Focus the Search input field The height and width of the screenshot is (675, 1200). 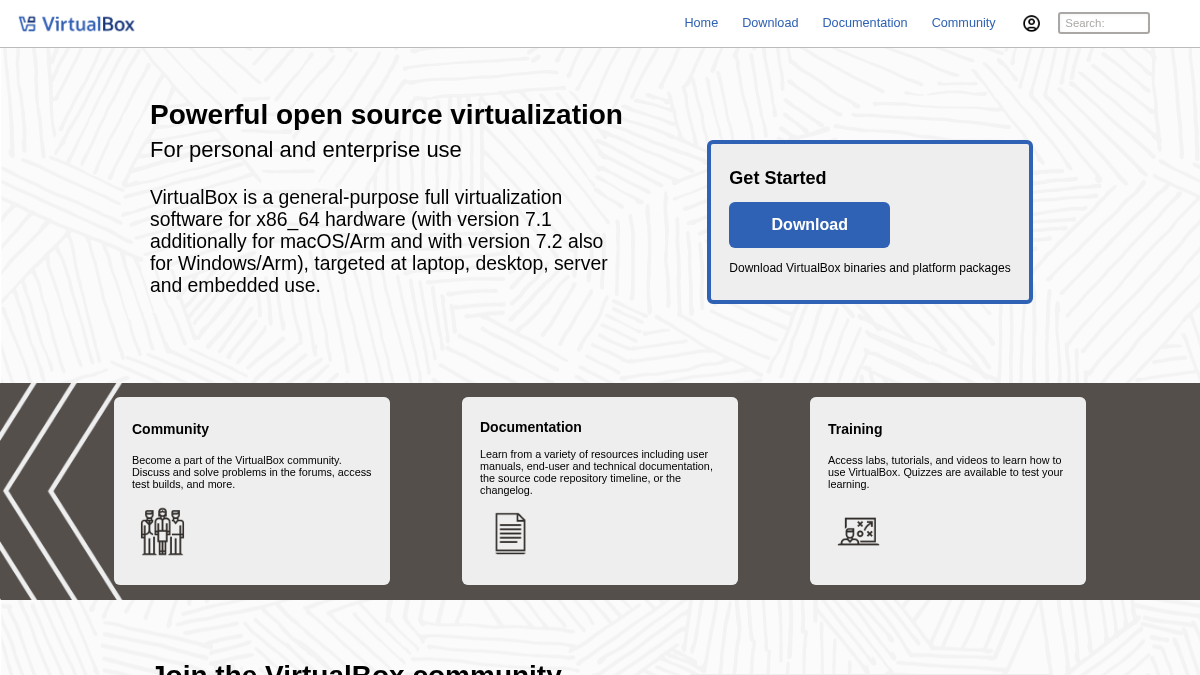point(1104,23)
